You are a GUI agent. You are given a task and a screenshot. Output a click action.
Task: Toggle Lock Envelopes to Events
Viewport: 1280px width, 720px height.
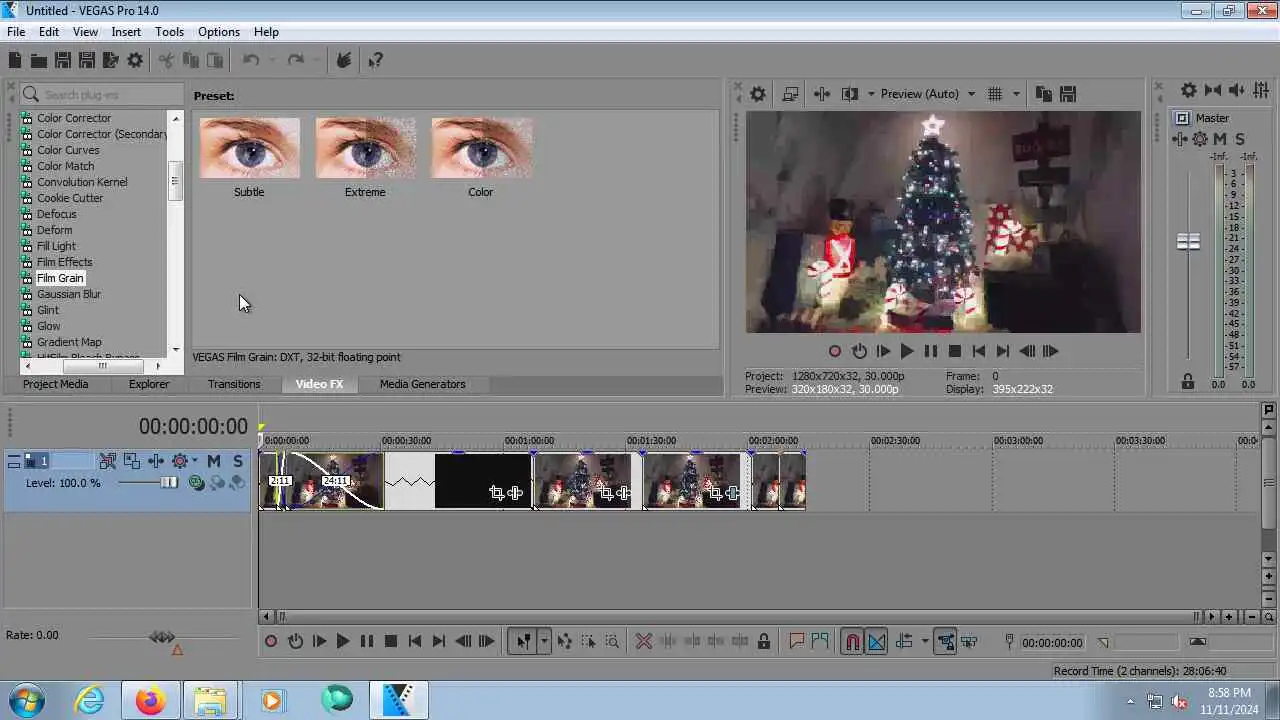945,642
